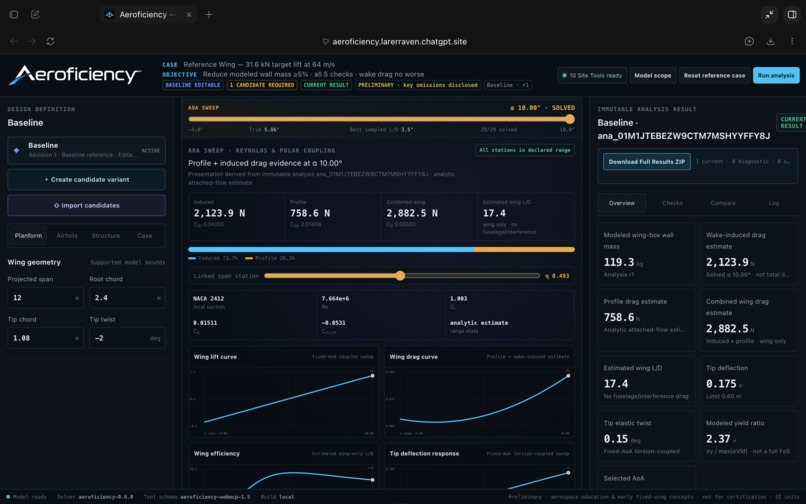Screen dimensions: 806x504
Task: Click the add-to-reading circle icon near address bar
Action: (x=749, y=41)
